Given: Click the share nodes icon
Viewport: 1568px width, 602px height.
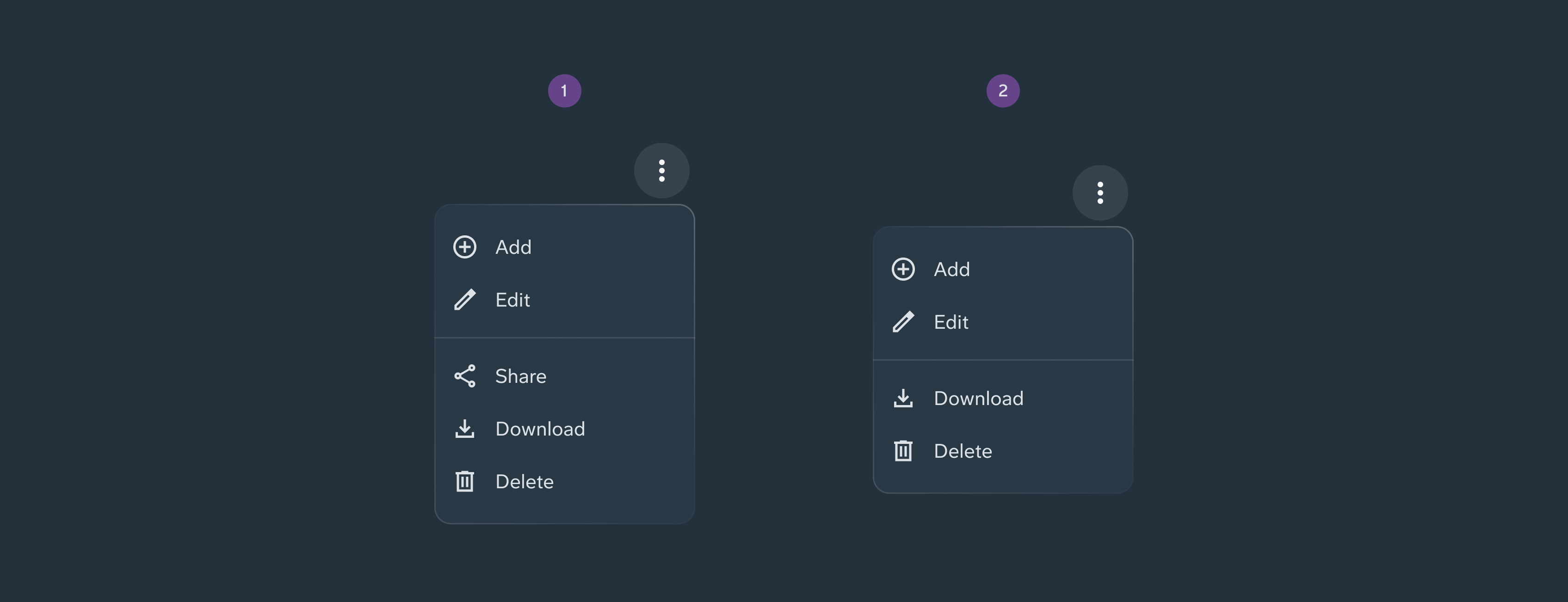Looking at the screenshot, I should (464, 376).
